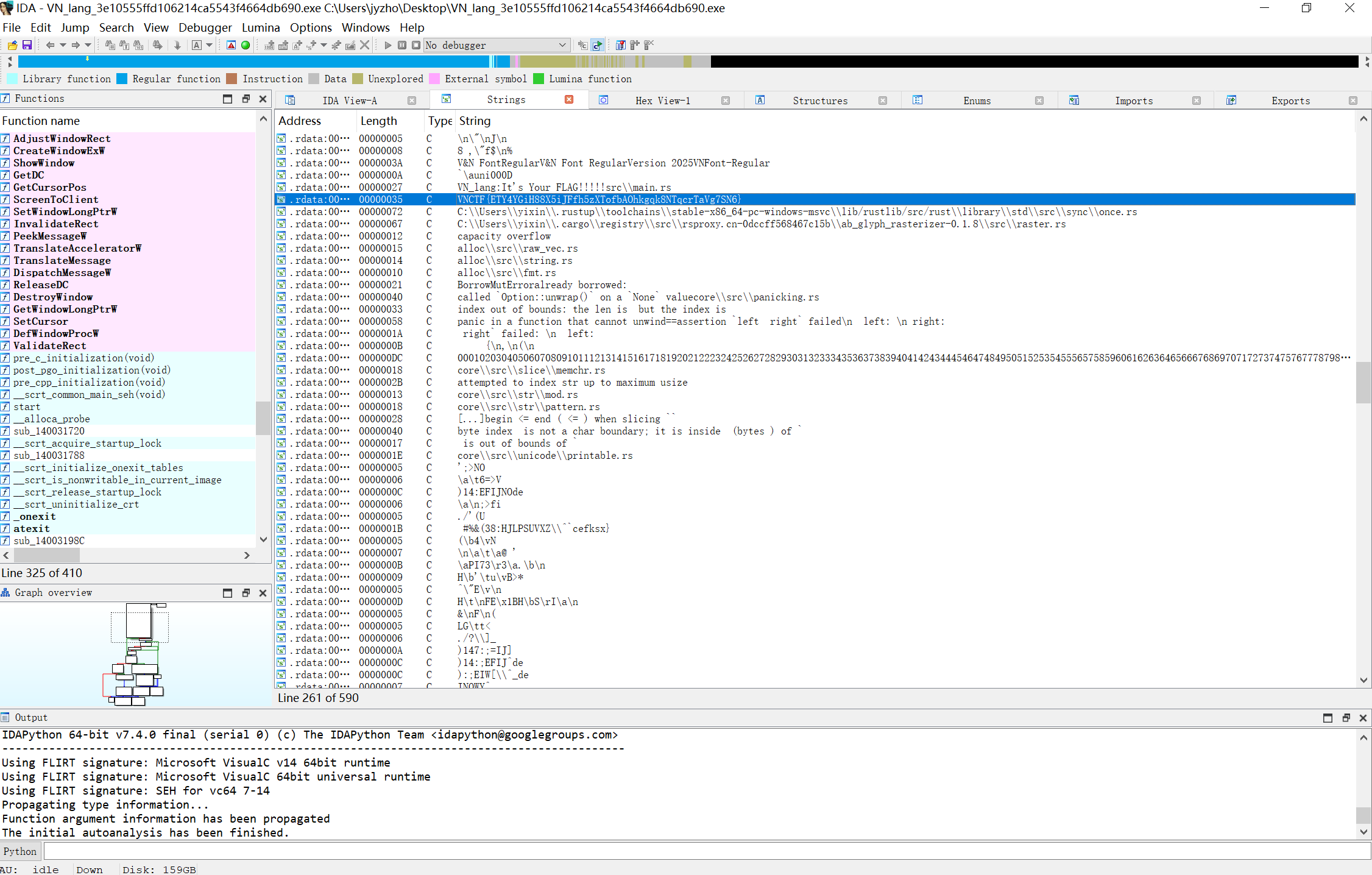
Task: Open the back history dropdown arrow
Action: [63, 45]
